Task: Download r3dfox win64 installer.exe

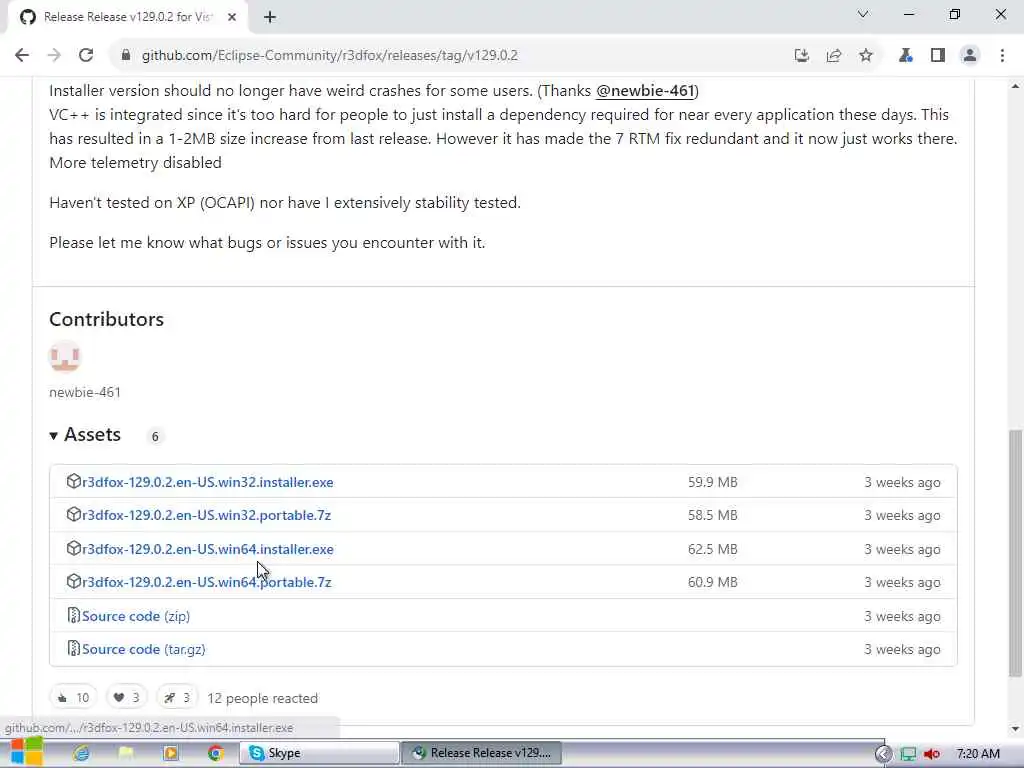Action: 208,549
